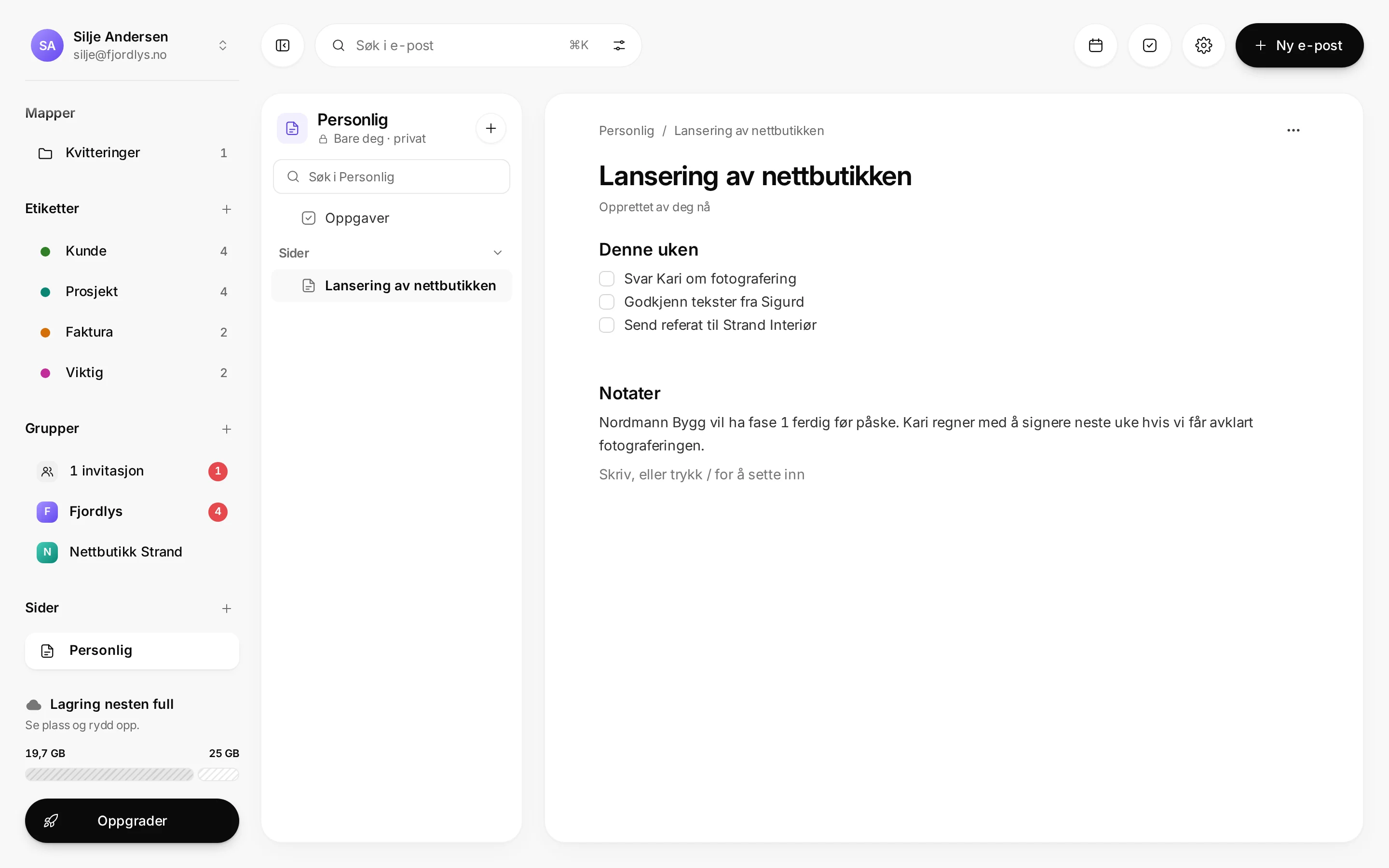Add a new label next to Etiketter
The width and height of the screenshot is (1389, 868).
[226, 209]
